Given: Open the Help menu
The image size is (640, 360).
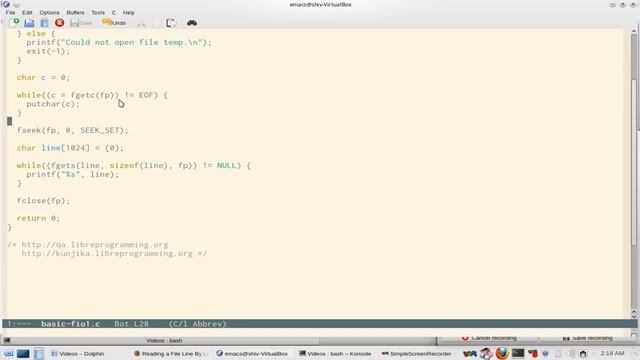Looking at the screenshot, I should click(x=129, y=13).
